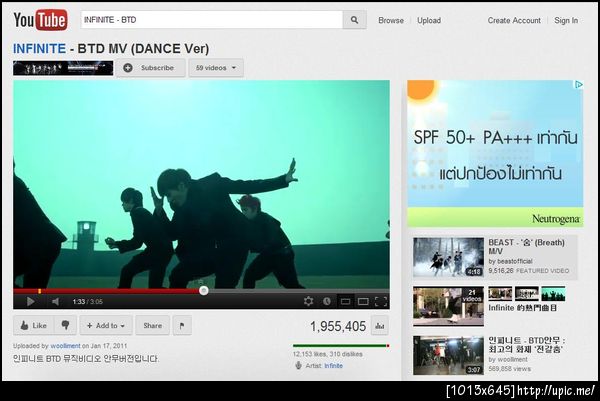This screenshot has width=600, height=401.
Task: Expand the 59 videos dropdown
Action: click(x=216, y=68)
